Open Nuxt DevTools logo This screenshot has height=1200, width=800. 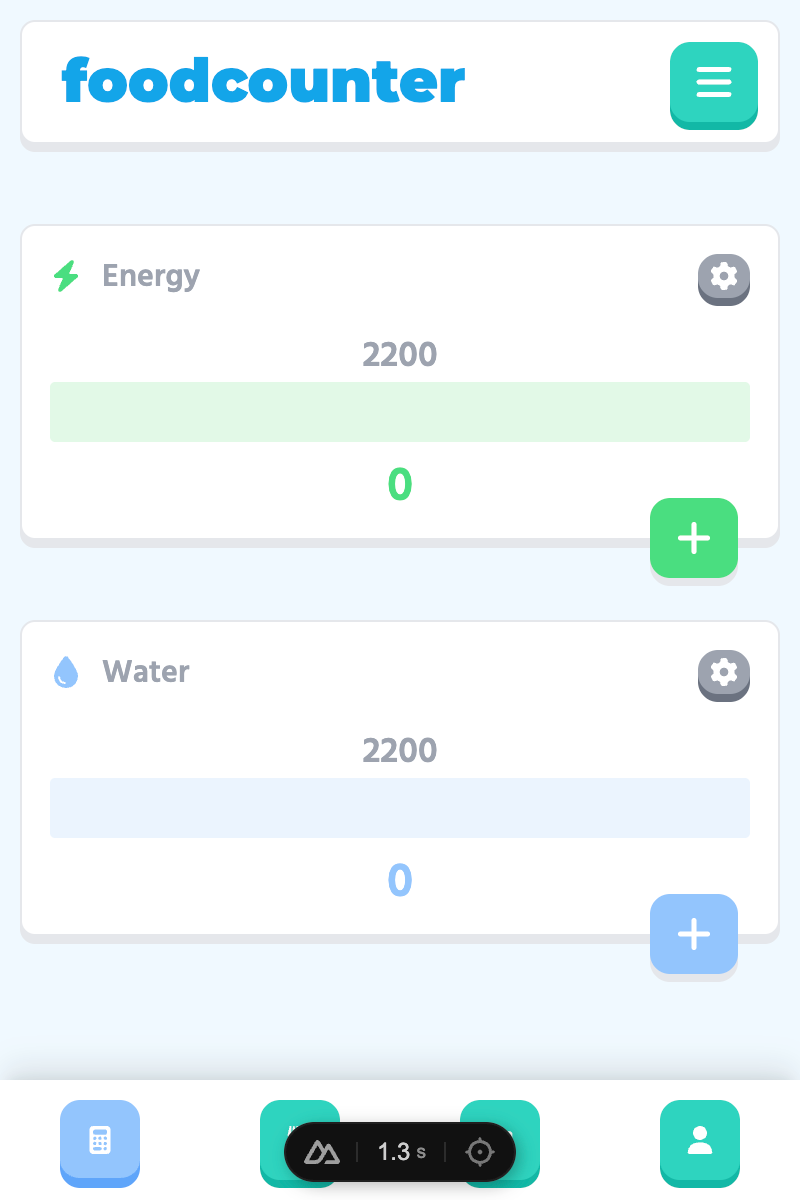point(322,1152)
